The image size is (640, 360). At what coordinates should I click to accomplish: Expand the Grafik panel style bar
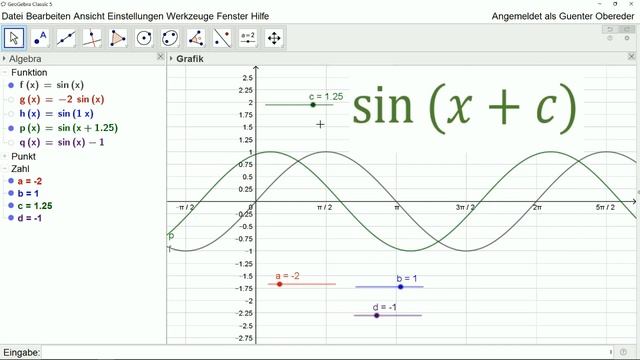171,59
